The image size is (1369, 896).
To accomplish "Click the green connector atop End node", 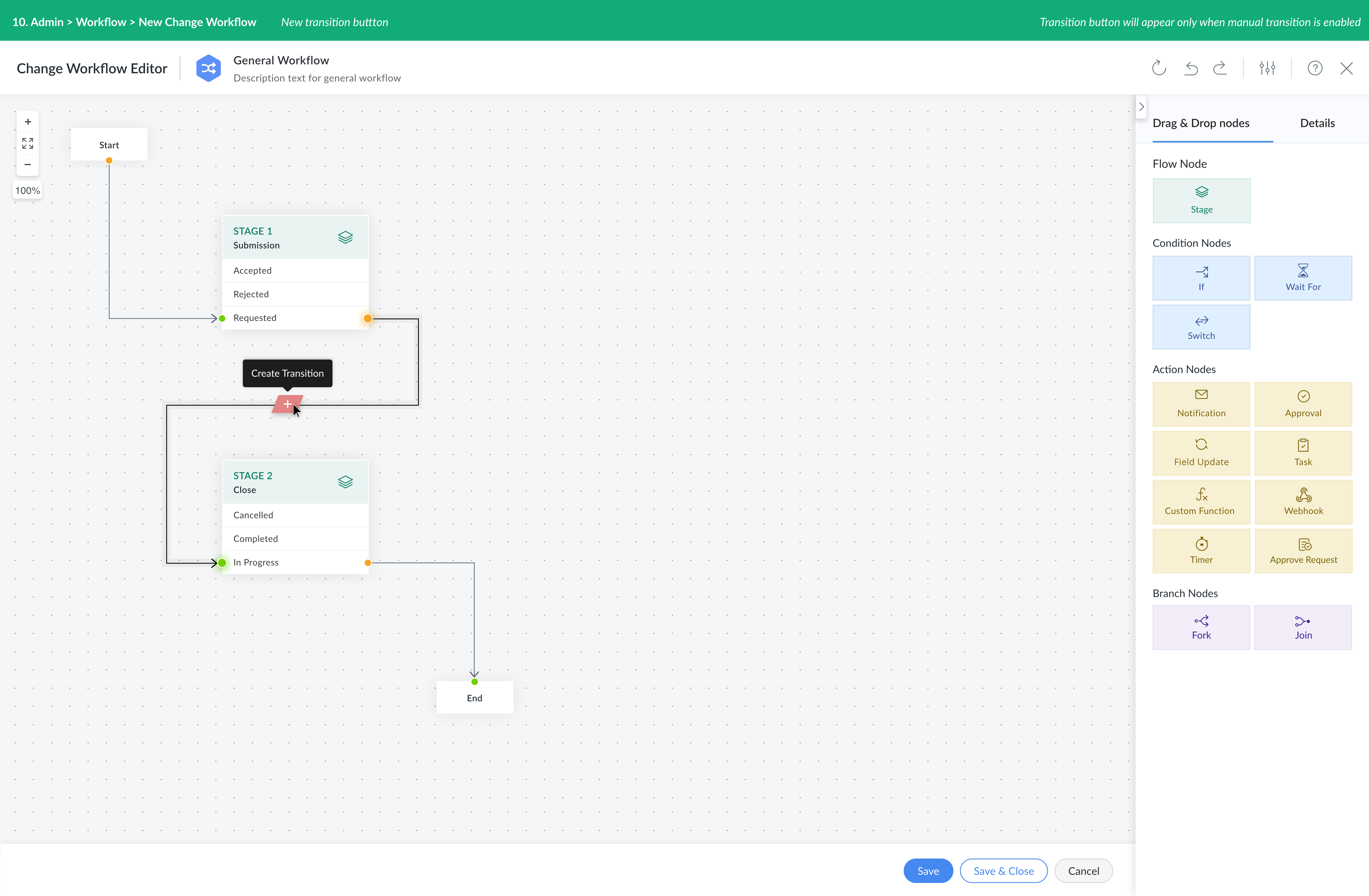I will tap(474, 682).
